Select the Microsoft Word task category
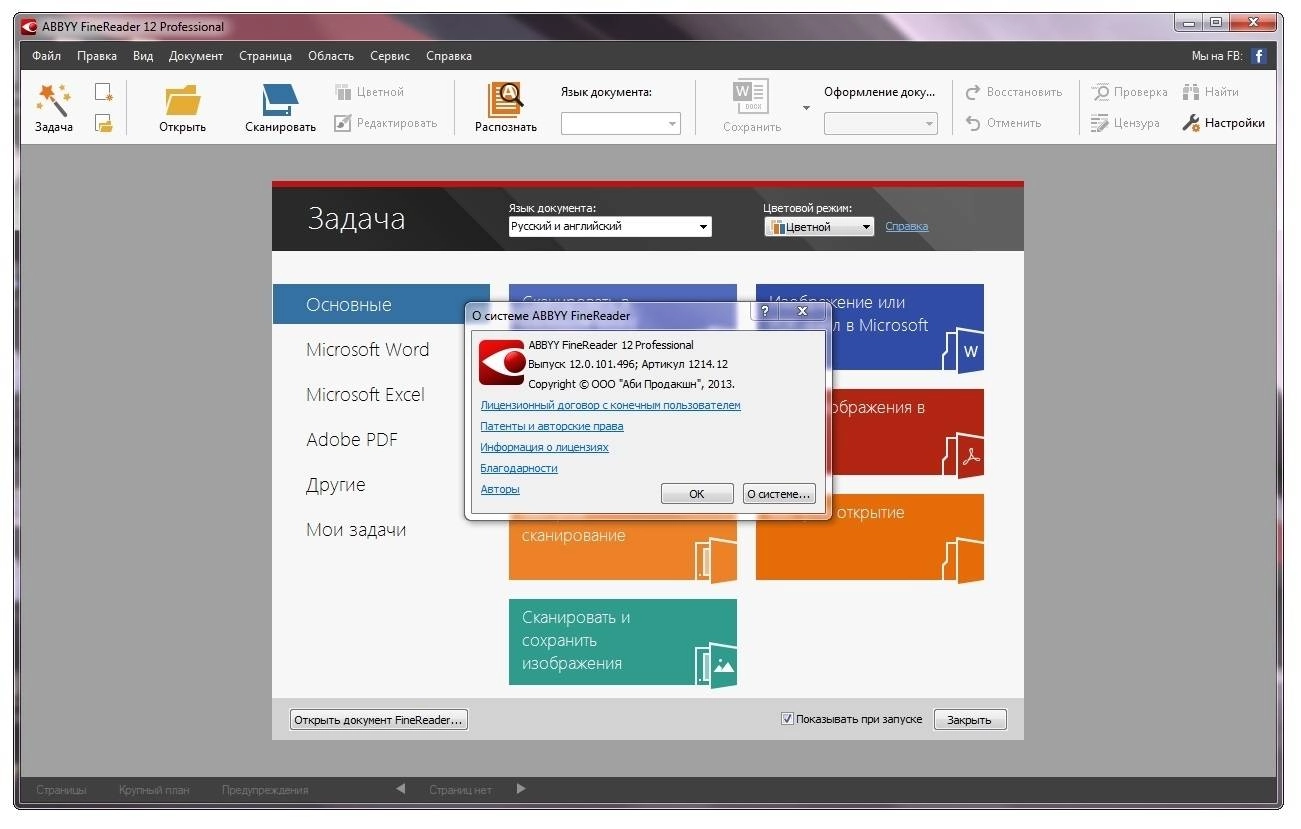The height and width of the screenshot is (829, 1301). coord(368,349)
